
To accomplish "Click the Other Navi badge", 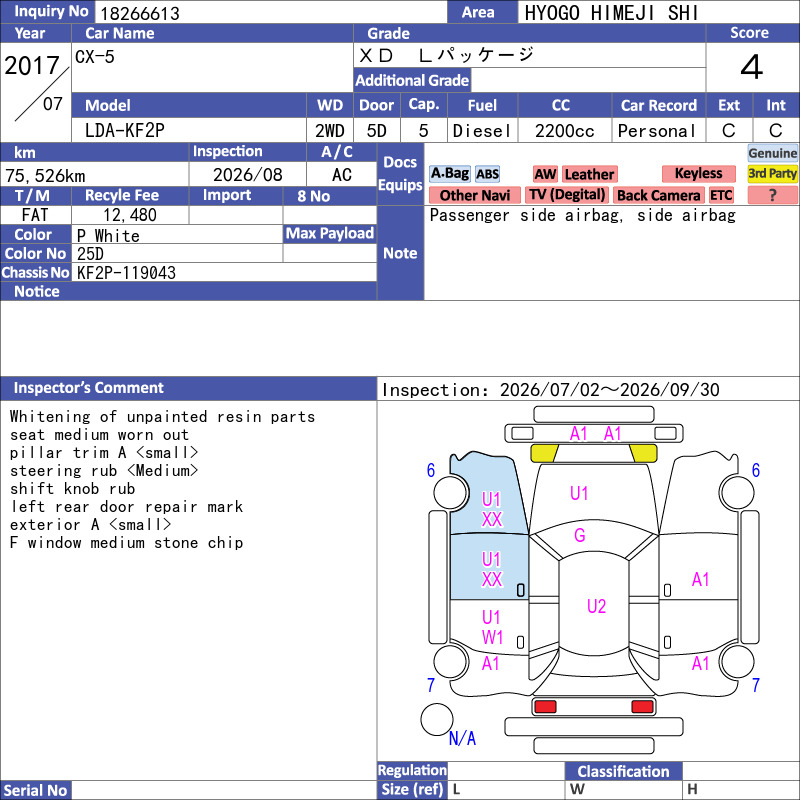I will coord(474,195).
